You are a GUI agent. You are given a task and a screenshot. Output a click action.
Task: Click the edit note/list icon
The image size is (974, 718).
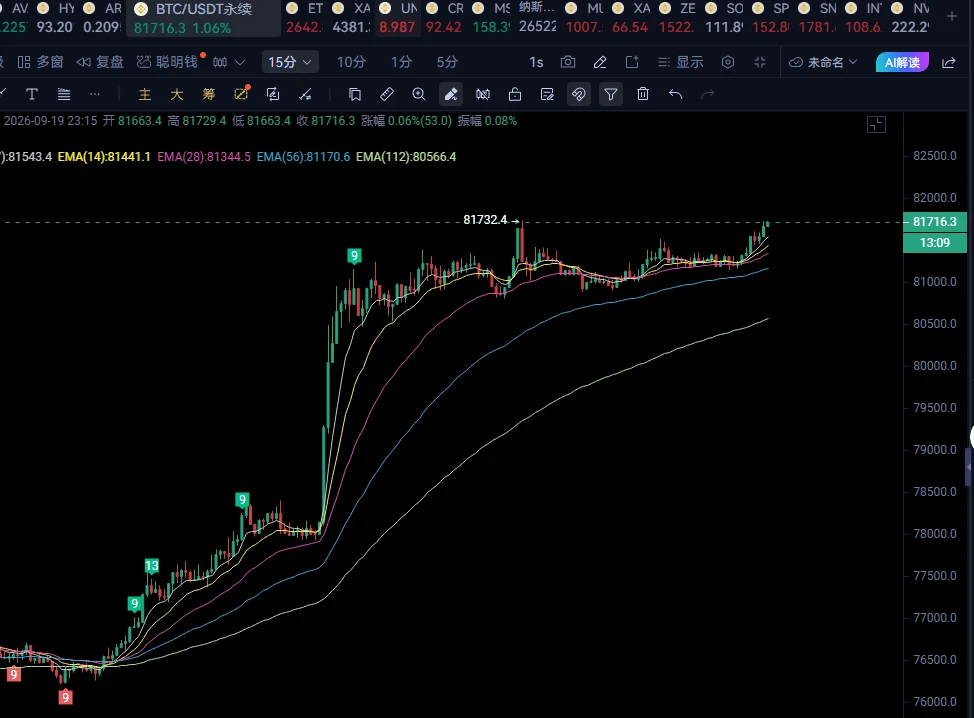coord(547,94)
